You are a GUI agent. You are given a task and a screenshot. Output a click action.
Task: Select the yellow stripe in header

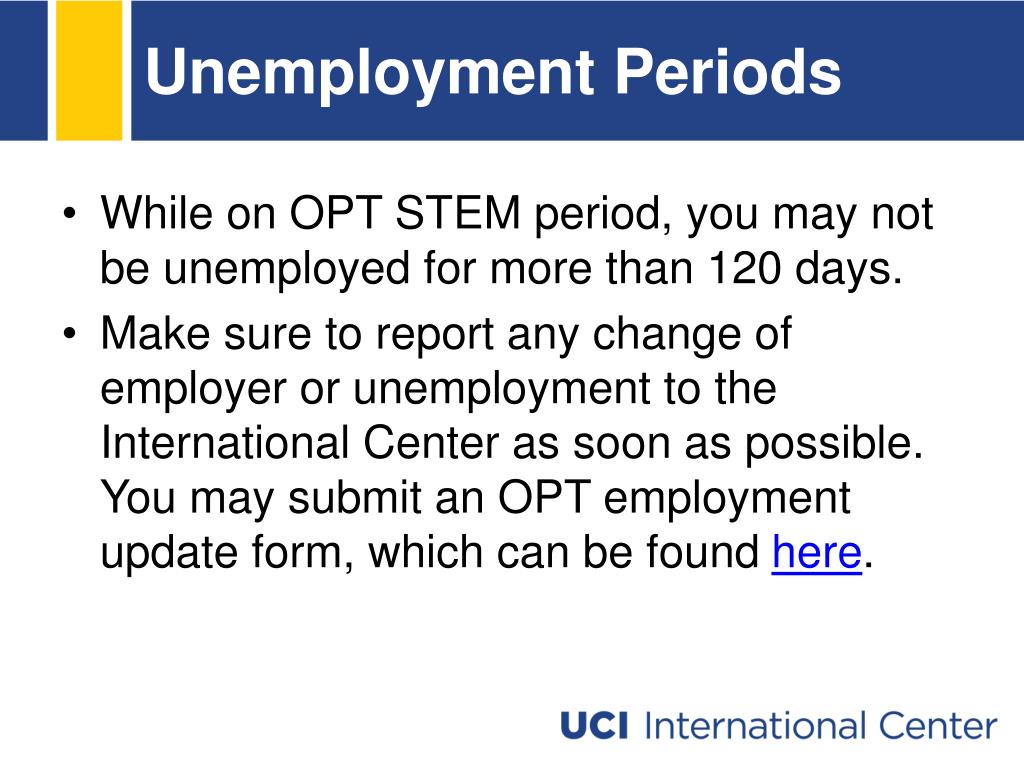click(89, 70)
